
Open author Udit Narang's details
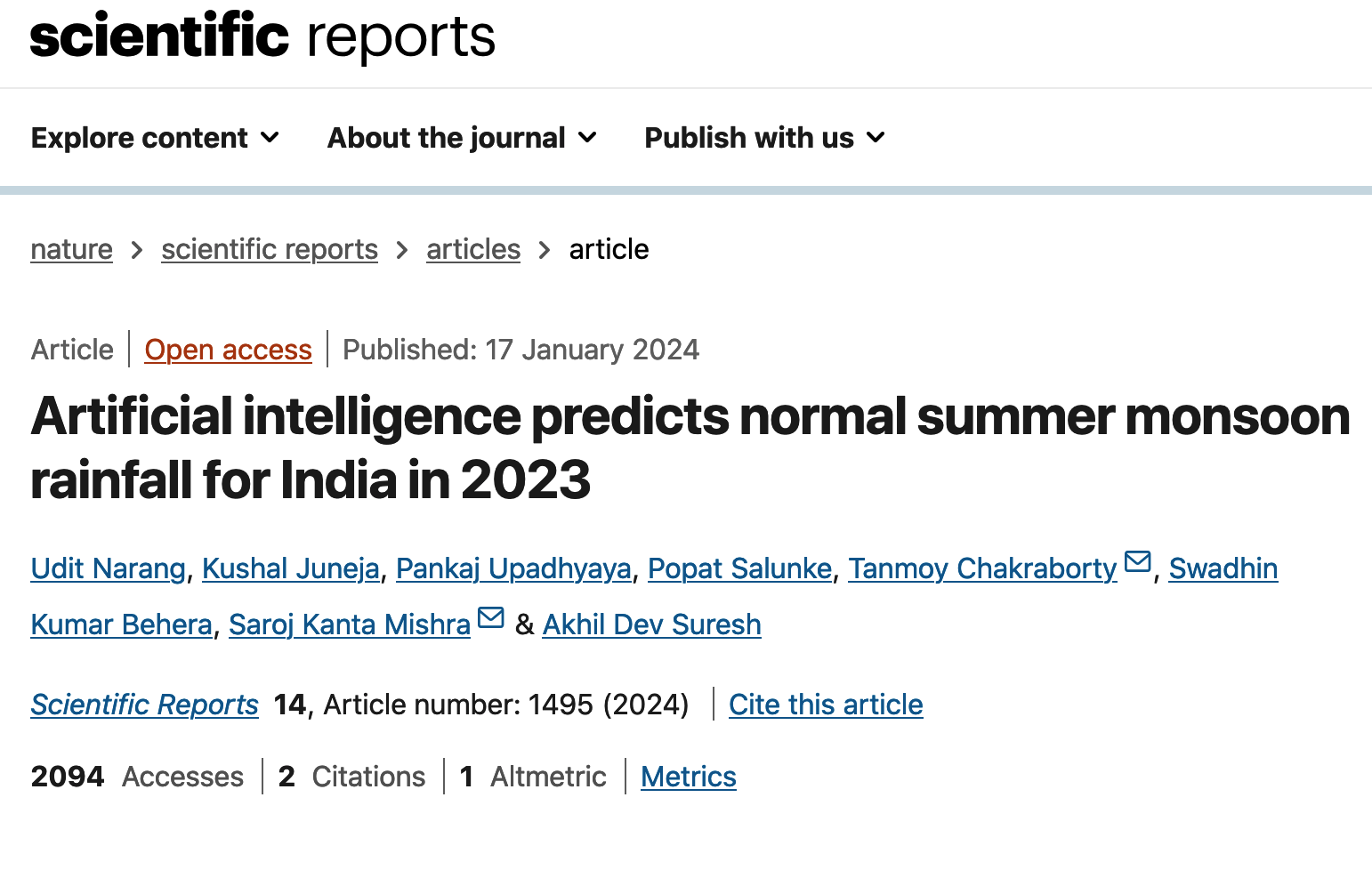(x=108, y=568)
